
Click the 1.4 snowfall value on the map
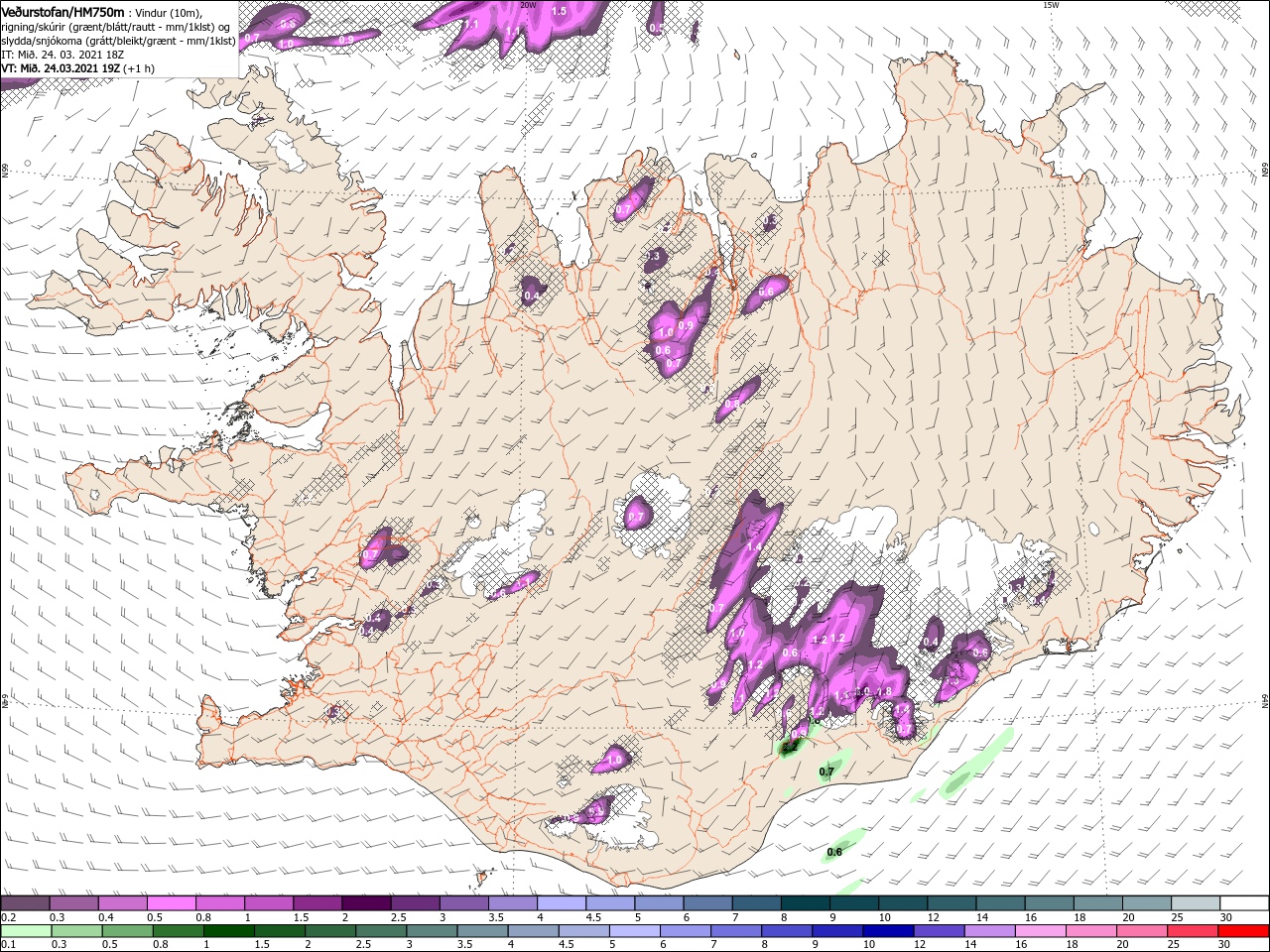(753, 546)
